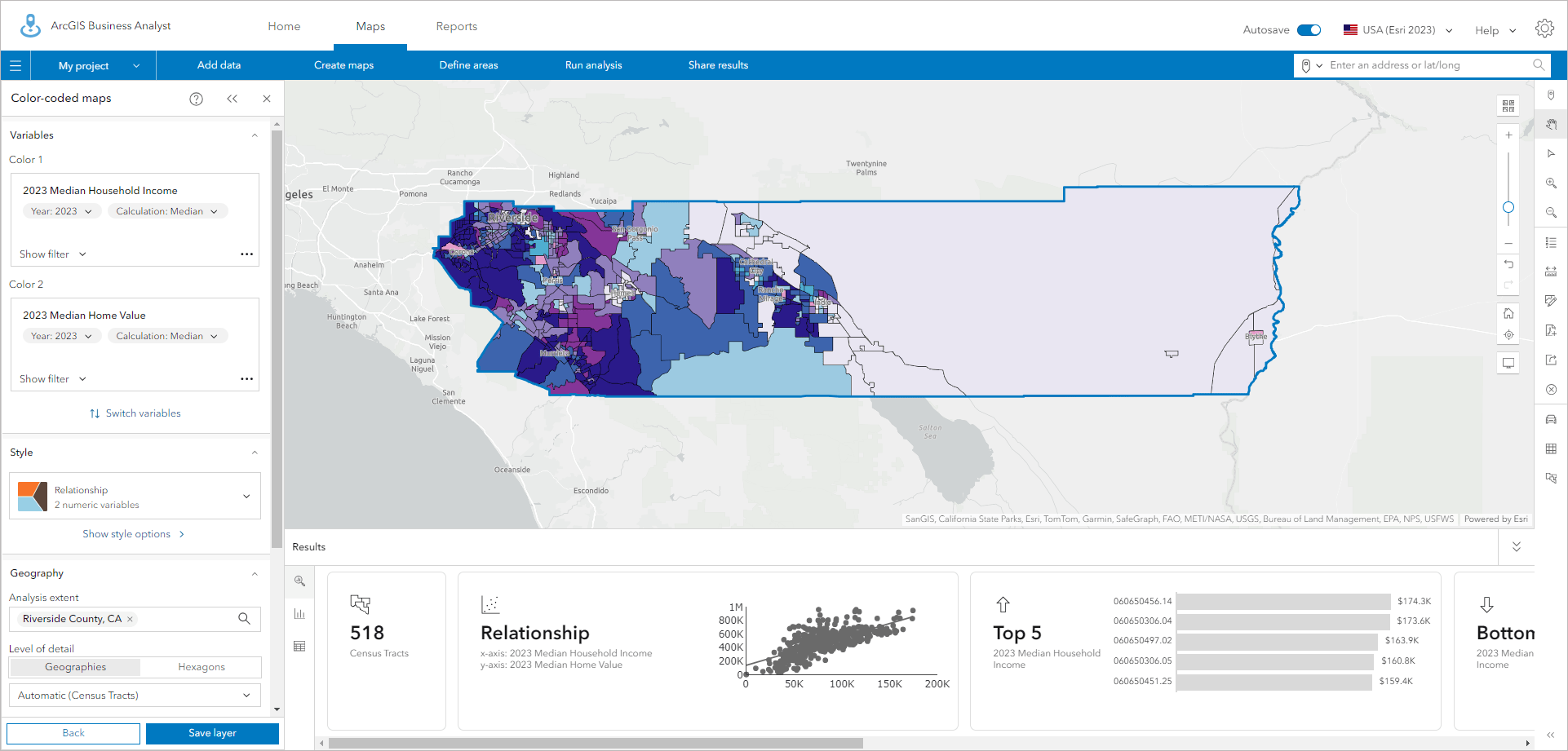Open the Year dropdown for Median Household Income
This screenshot has height=751, width=1568.
point(61,210)
